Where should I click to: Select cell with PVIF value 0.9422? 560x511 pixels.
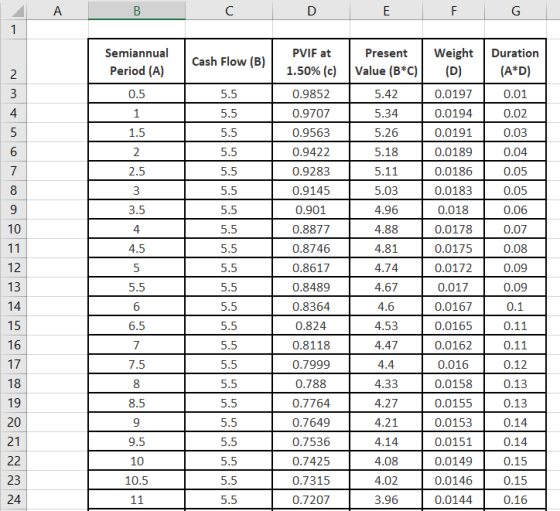[311, 151]
